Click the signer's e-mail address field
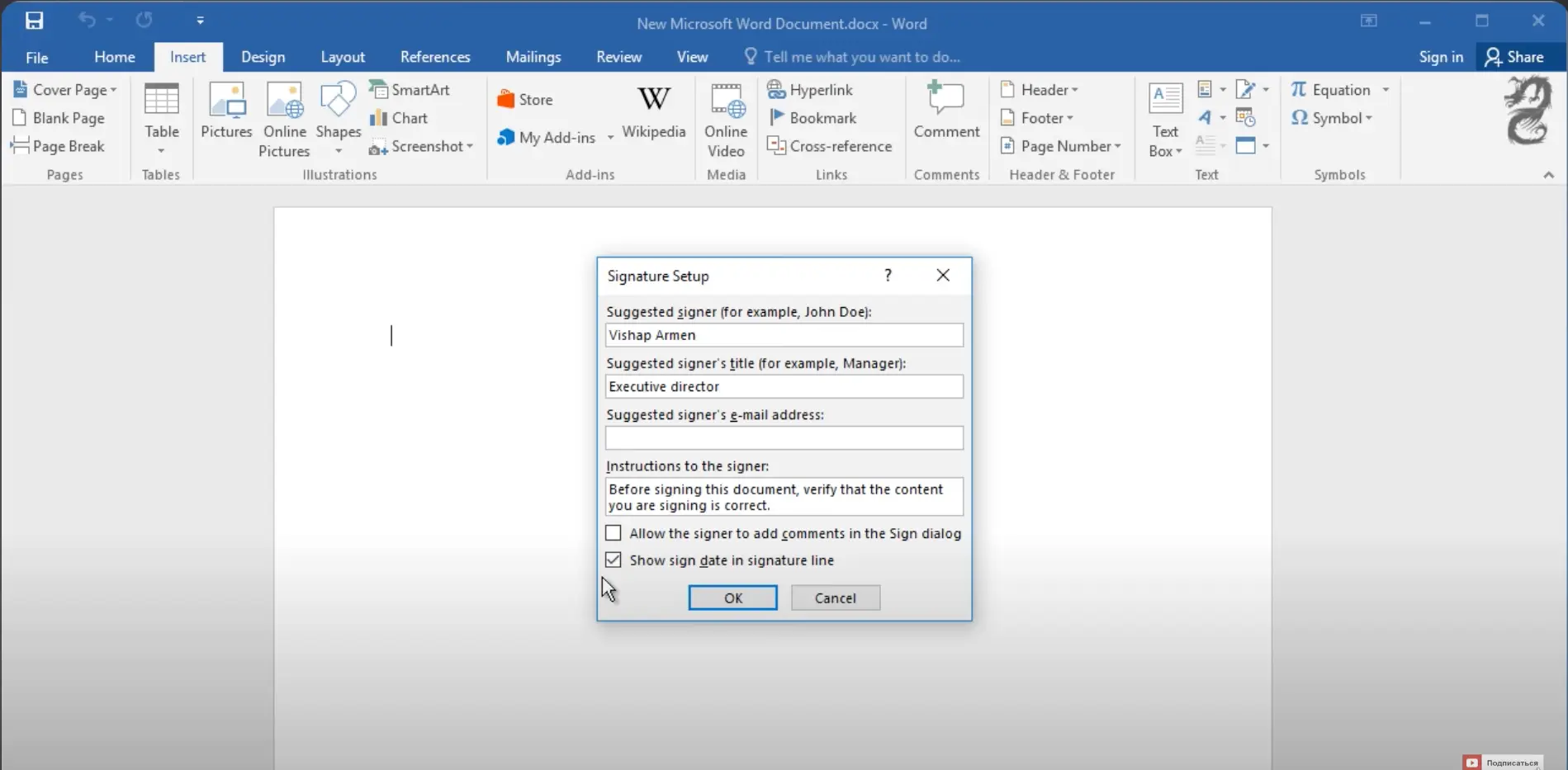Image resolution: width=1568 pixels, height=770 pixels. [784, 437]
